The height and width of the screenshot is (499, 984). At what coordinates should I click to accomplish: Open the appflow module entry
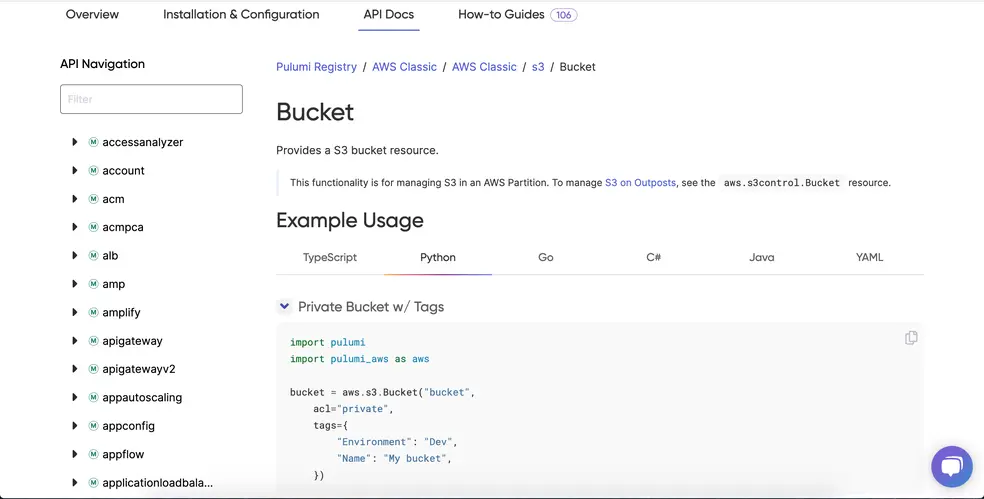123,454
